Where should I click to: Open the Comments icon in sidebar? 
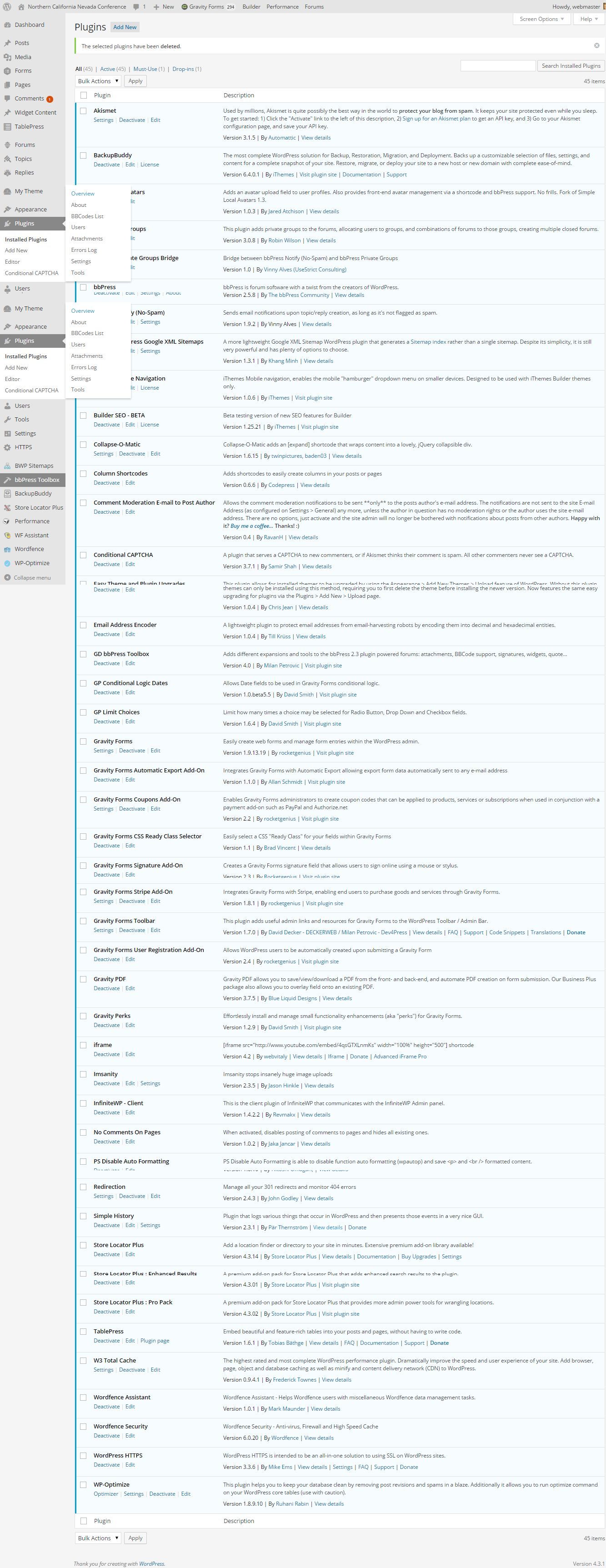click(x=7, y=99)
